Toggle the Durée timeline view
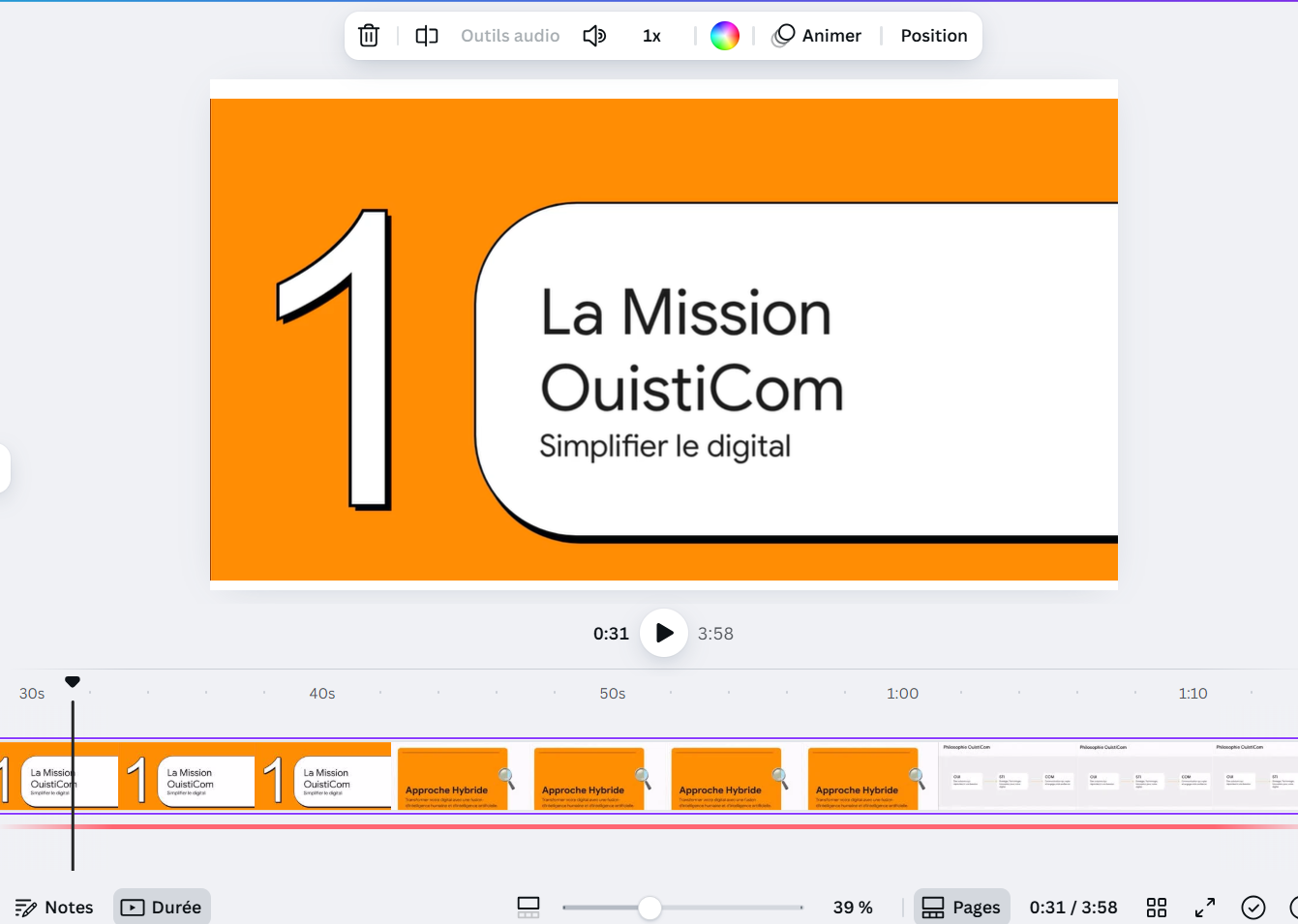The width and height of the screenshot is (1298, 924). (x=162, y=907)
